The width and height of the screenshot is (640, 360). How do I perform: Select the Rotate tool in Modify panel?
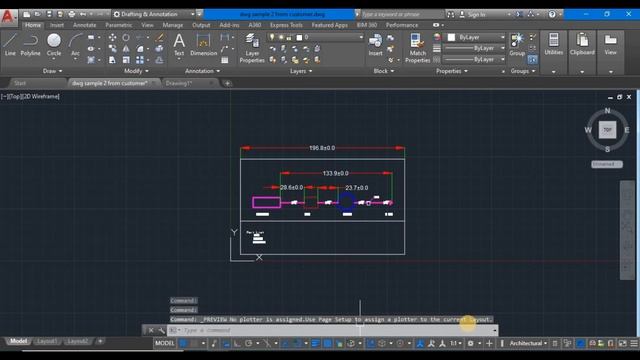point(126,38)
